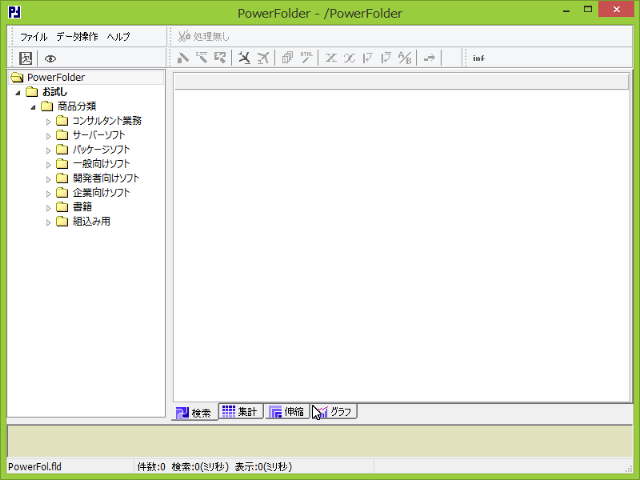Screen dimensions: 640x480
Task: Click the HTML pencil icon
Action: click(306, 58)
